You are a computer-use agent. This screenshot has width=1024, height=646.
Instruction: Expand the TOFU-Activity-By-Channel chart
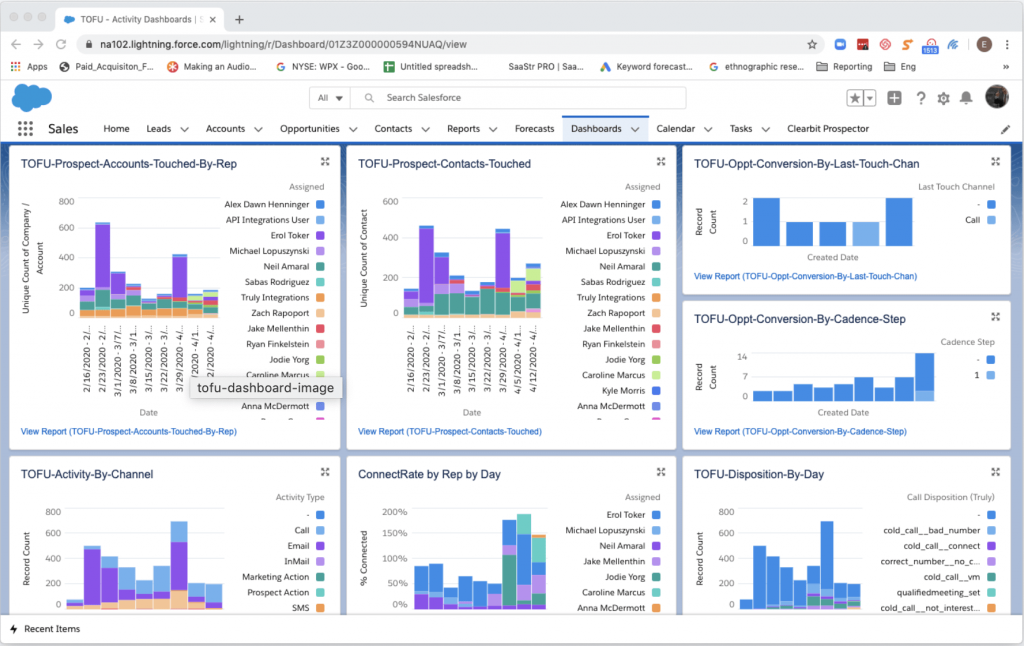pos(325,472)
